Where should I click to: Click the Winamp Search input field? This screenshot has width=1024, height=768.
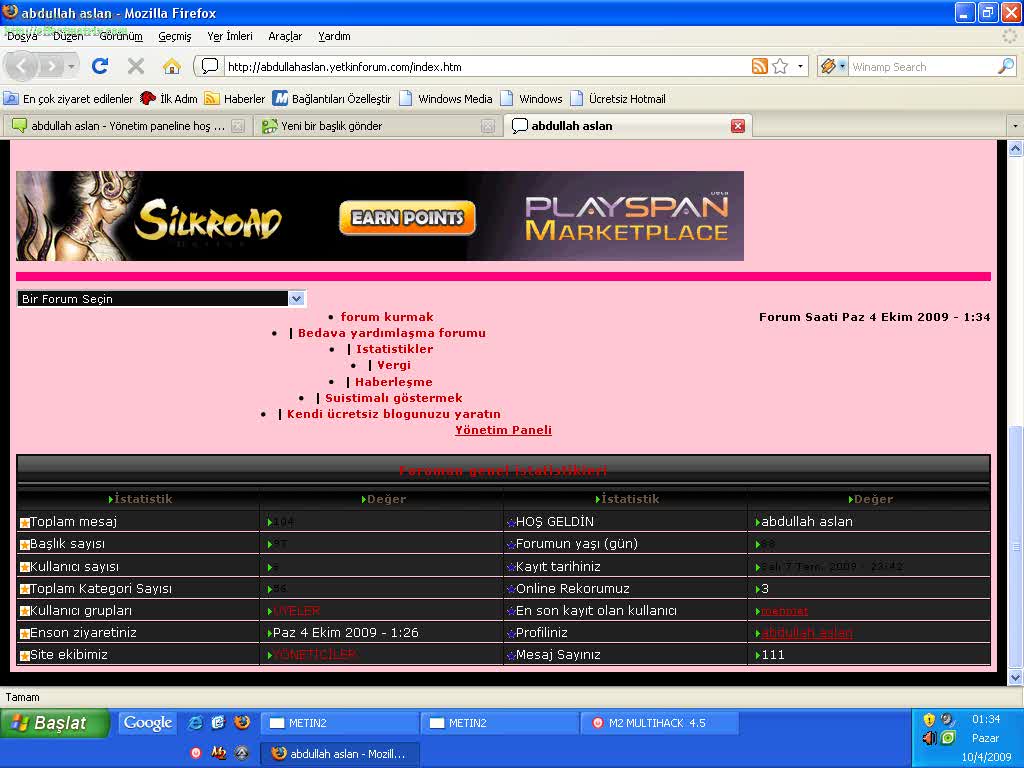(922, 66)
